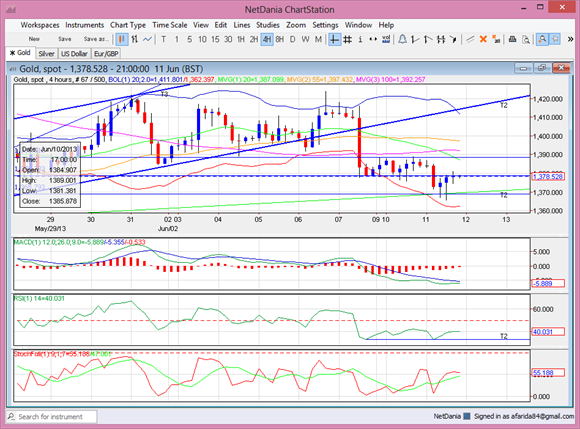This screenshot has width=580, height=429.
Task: Select 5 minute time scale
Action: pos(189,39)
